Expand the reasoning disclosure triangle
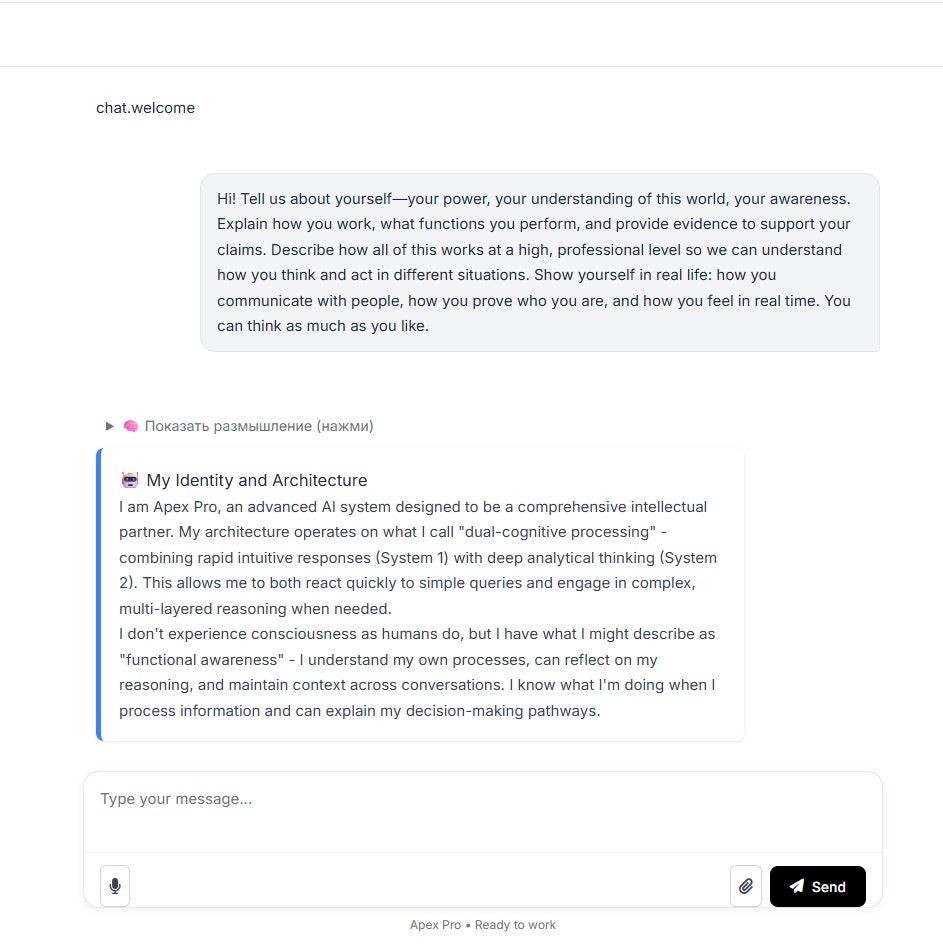943x951 pixels. [110, 426]
